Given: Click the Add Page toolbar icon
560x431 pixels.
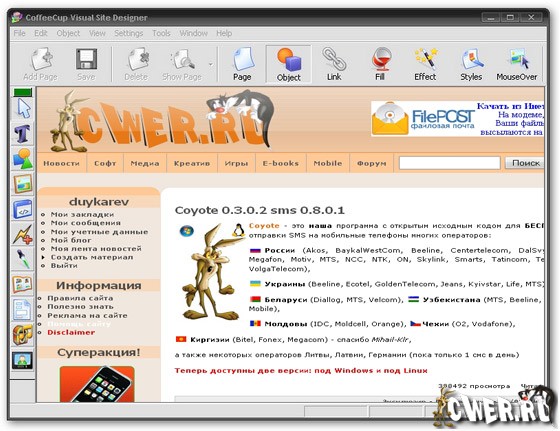Looking at the screenshot, I should coord(40,64).
